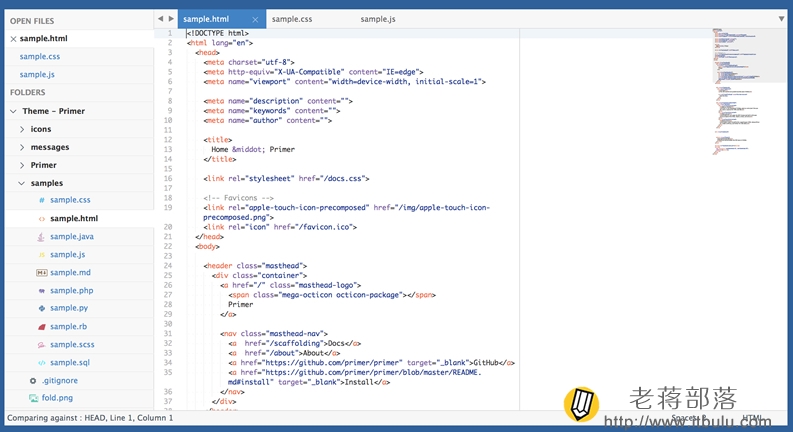793x432 pixels.
Task: Click the Python icon beside sample.py
Action: click(x=41, y=308)
